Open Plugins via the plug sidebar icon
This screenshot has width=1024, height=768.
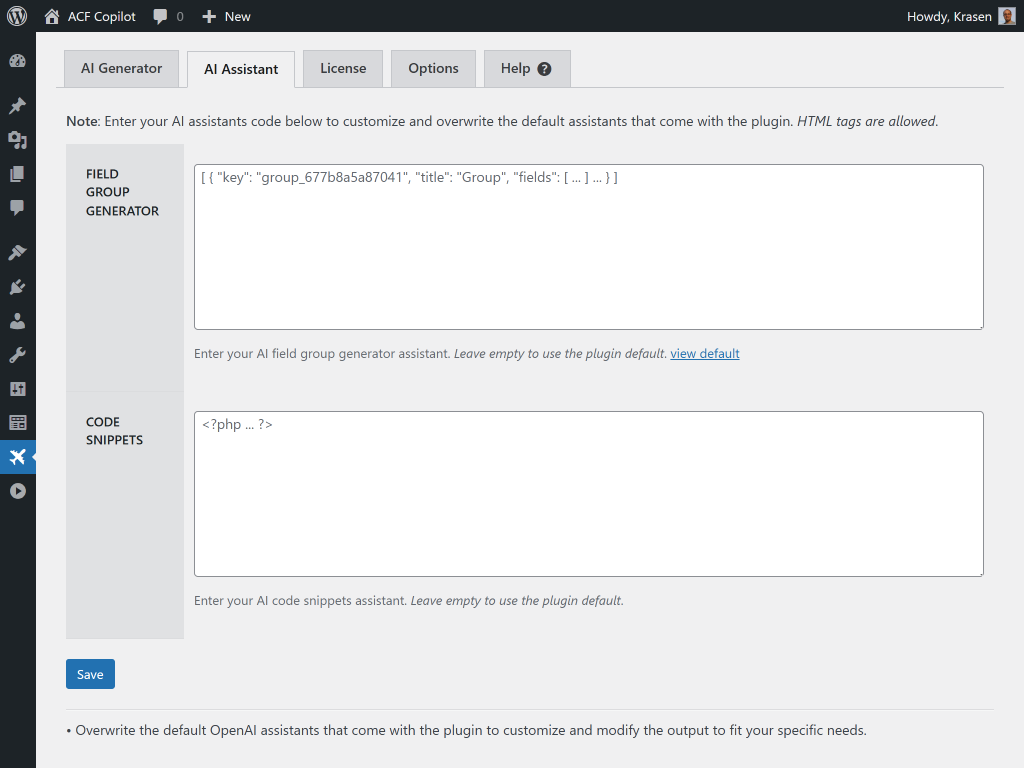coord(18,286)
